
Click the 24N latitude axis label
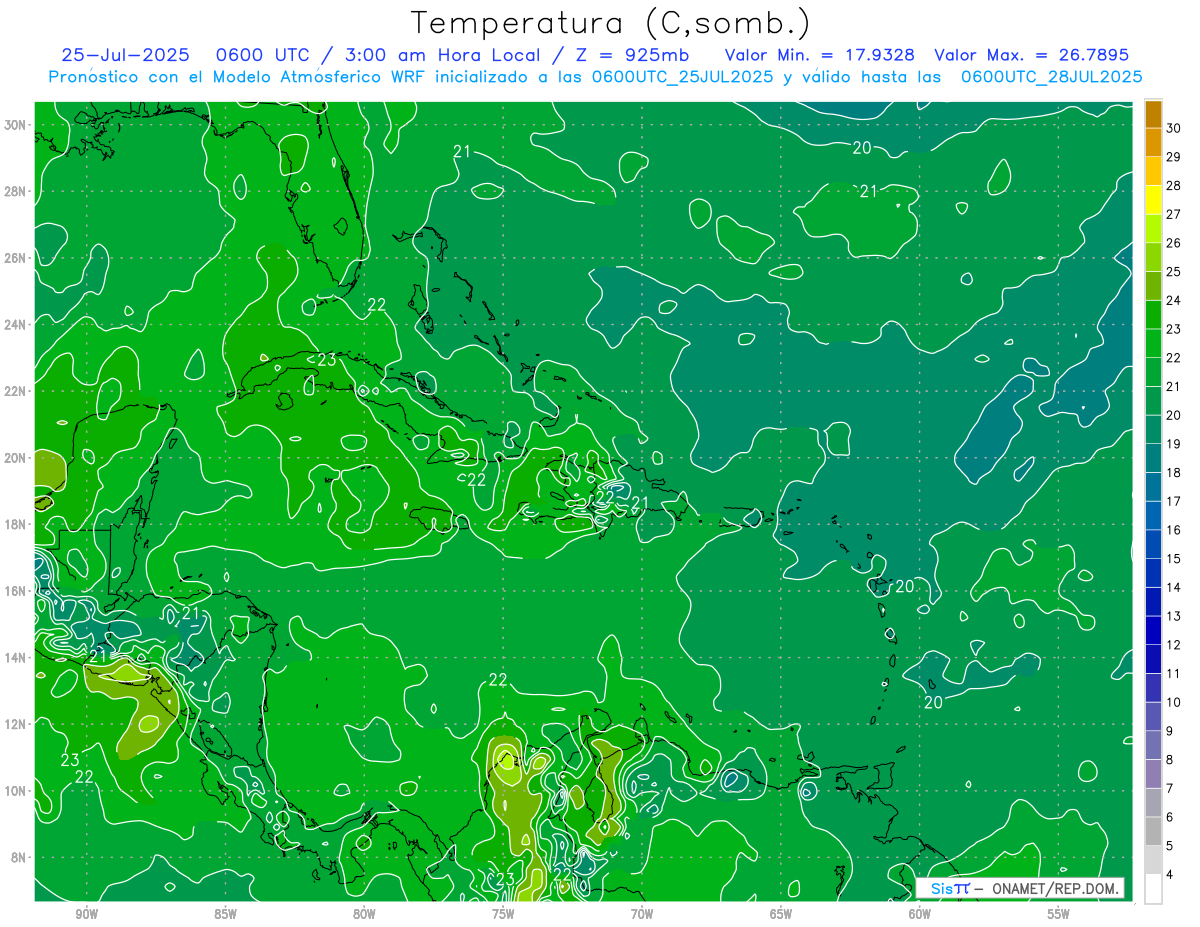pyautogui.click(x=15, y=324)
